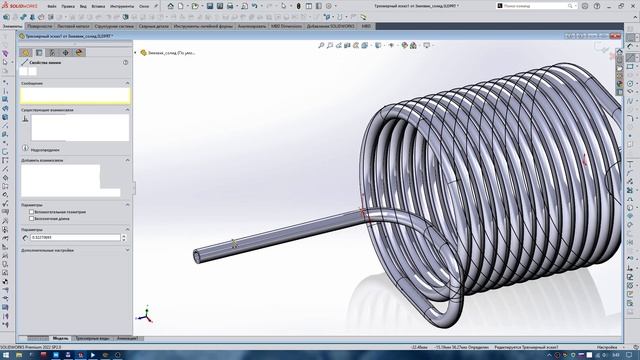Open the ConfigurationManager tab icon

coord(52,52)
